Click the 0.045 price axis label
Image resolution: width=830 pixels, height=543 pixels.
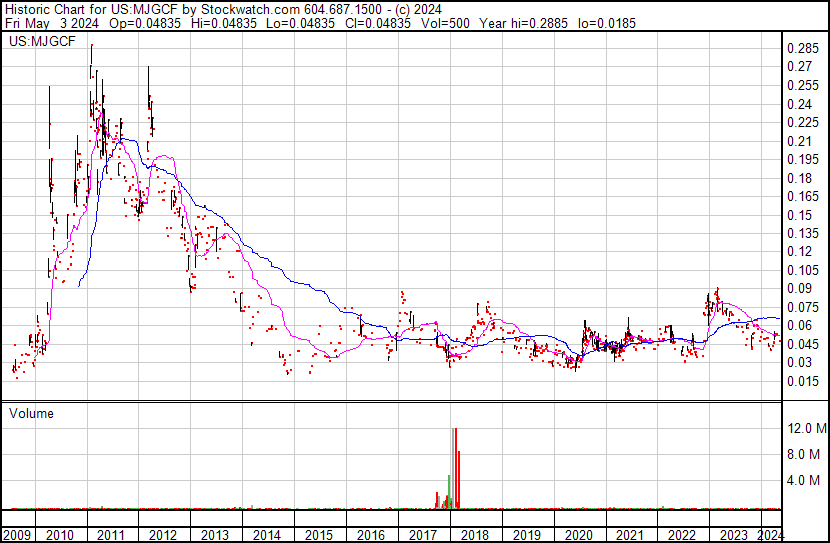(802, 344)
